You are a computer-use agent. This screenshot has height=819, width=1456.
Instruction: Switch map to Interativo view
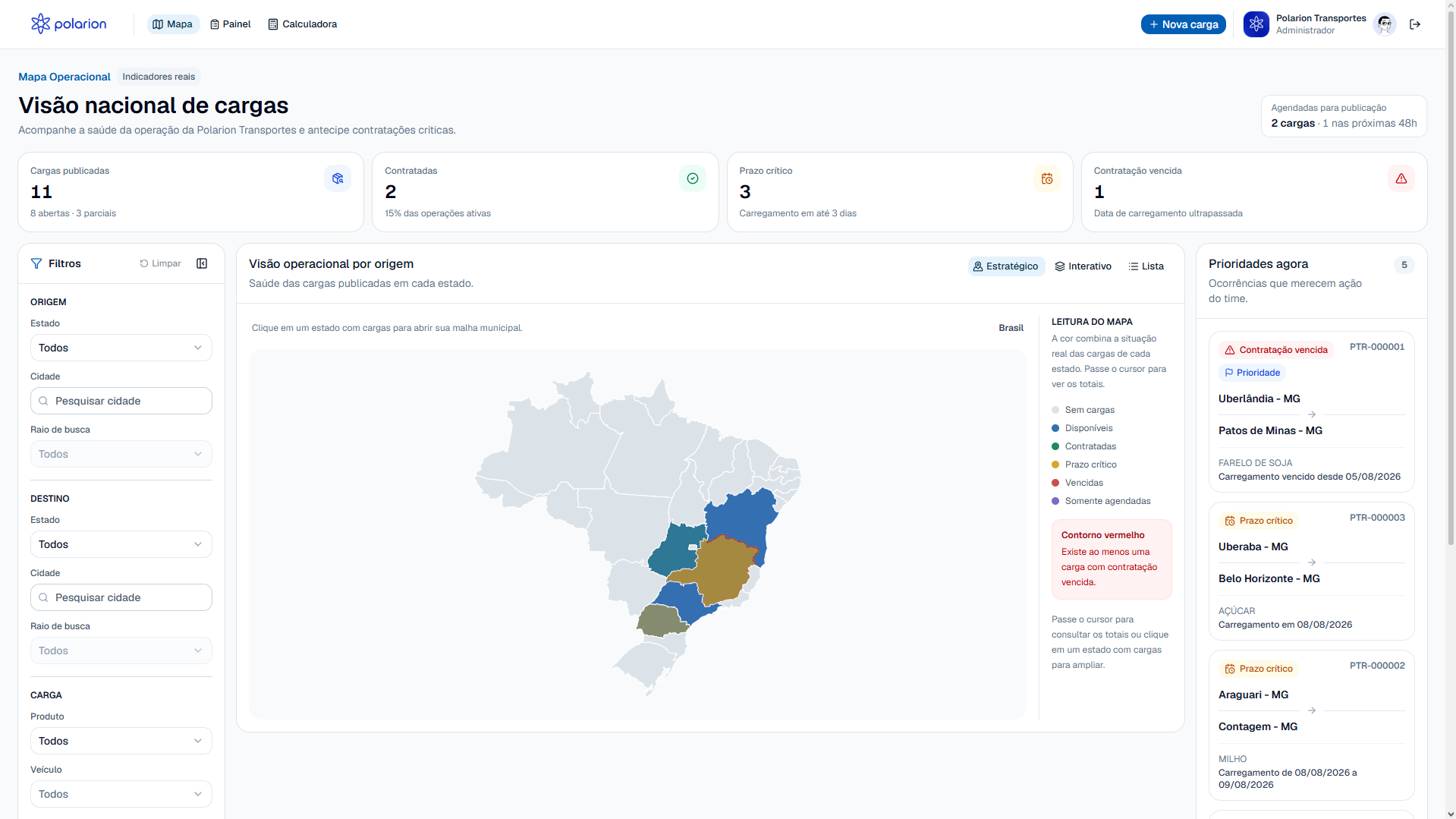(x=1083, y=266)
